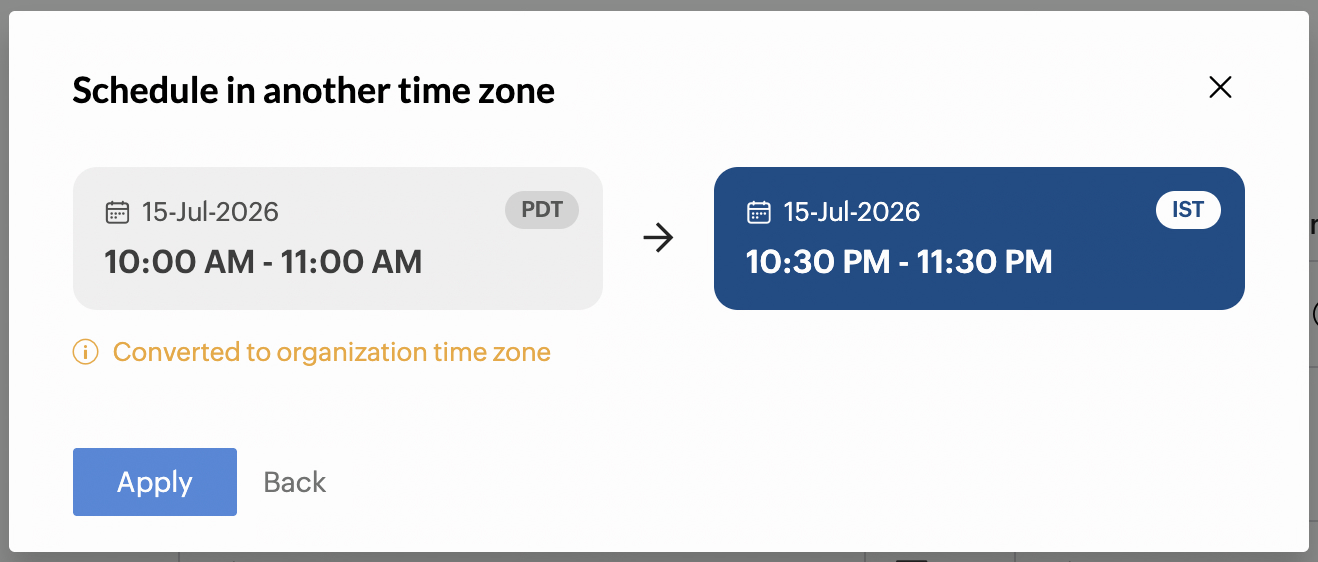Click the 15-Jul-2026 date in the PDT card
The image size is (1318, 562).
coord(210,212)
